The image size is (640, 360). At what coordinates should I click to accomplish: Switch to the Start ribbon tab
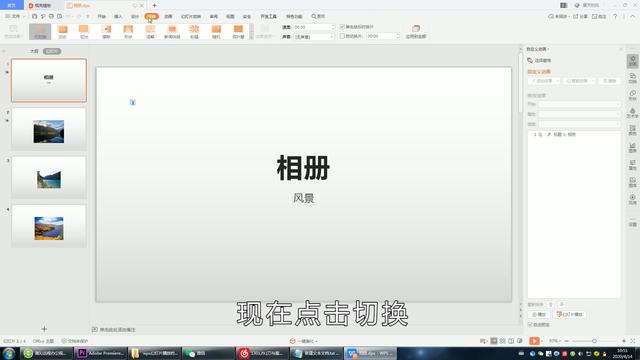pyautogui.click(x=102, y=16)
